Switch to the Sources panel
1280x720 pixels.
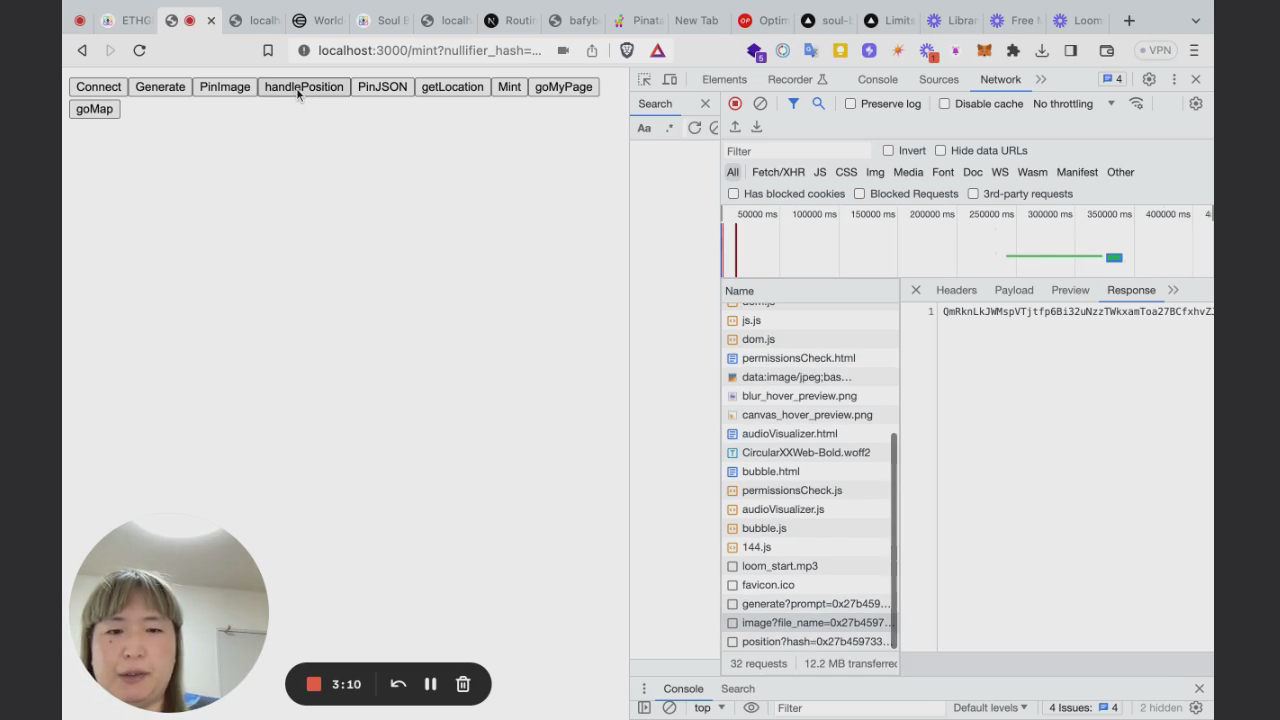tap(939, 79)
